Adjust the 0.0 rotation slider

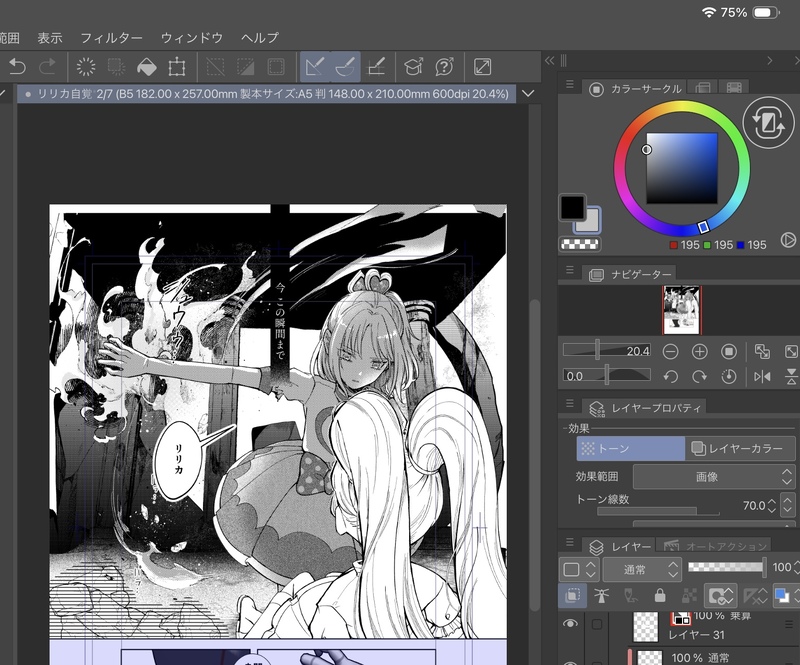click(607, 376)
